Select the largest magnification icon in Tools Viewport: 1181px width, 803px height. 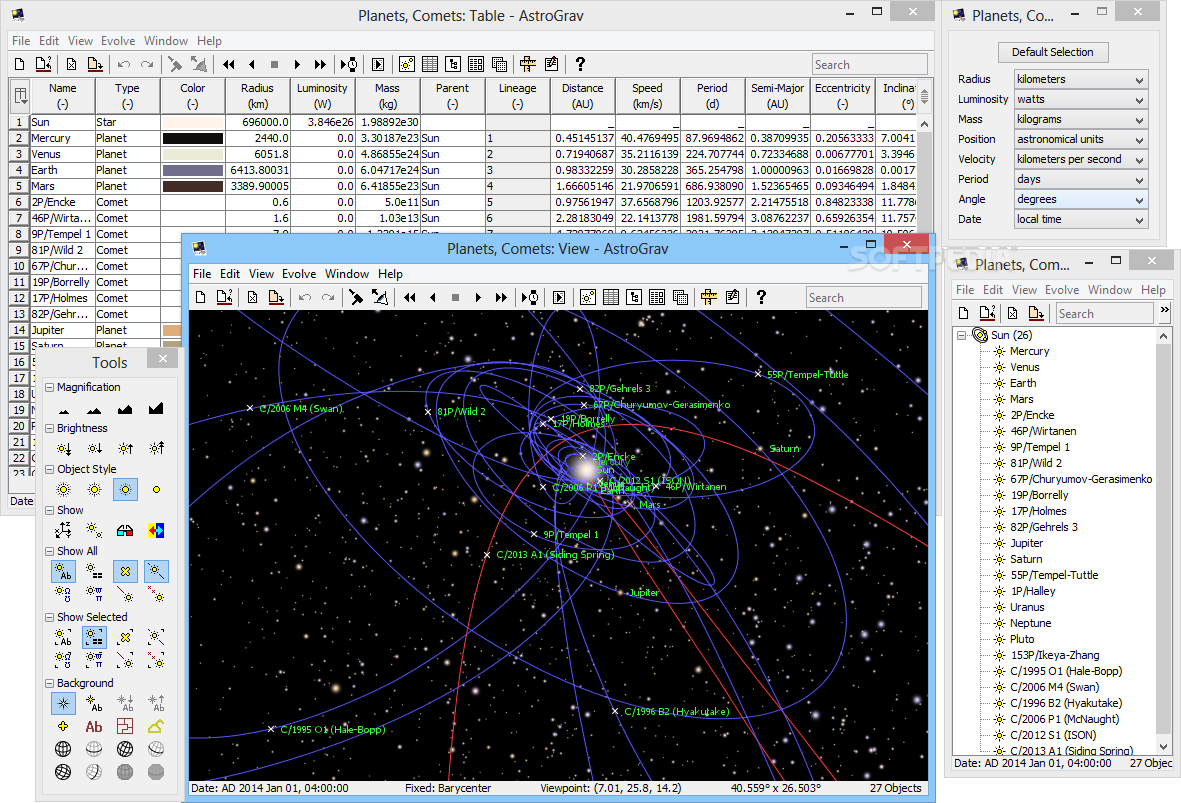click(x=156, y=409)
